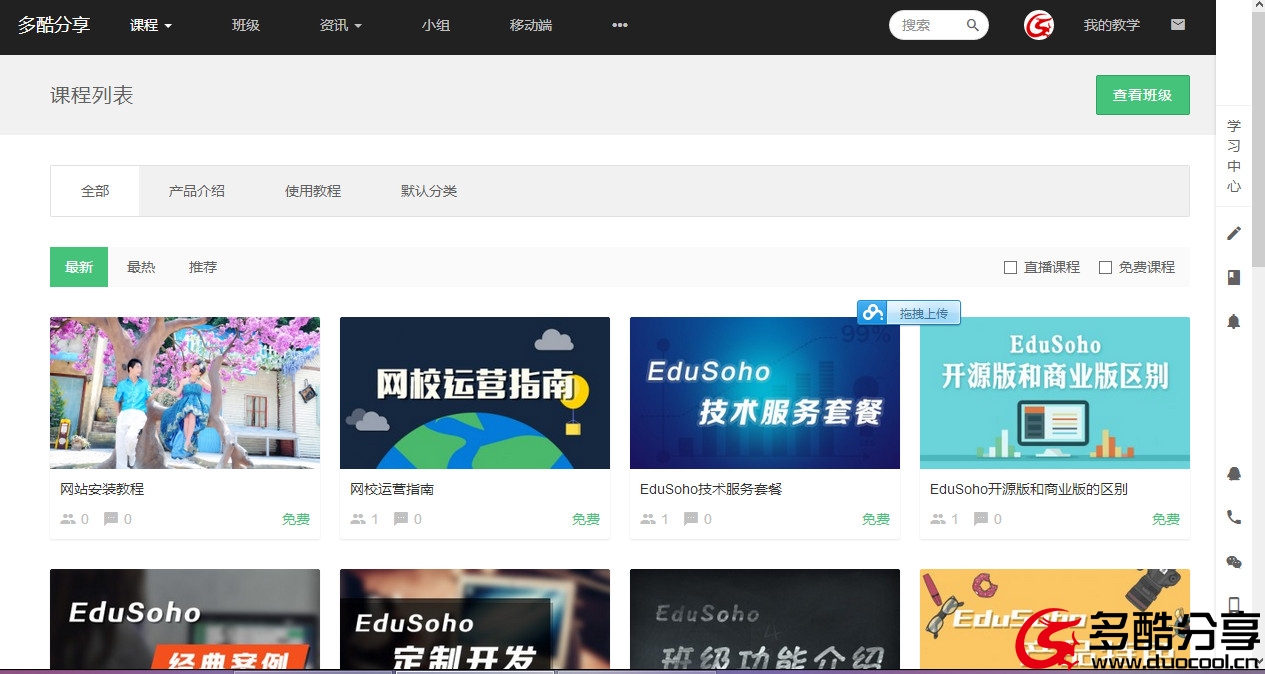This screenshot has height=674, width=1265.
Task: Click the phone icon in right sidebar
Action: coord(1234,517)
